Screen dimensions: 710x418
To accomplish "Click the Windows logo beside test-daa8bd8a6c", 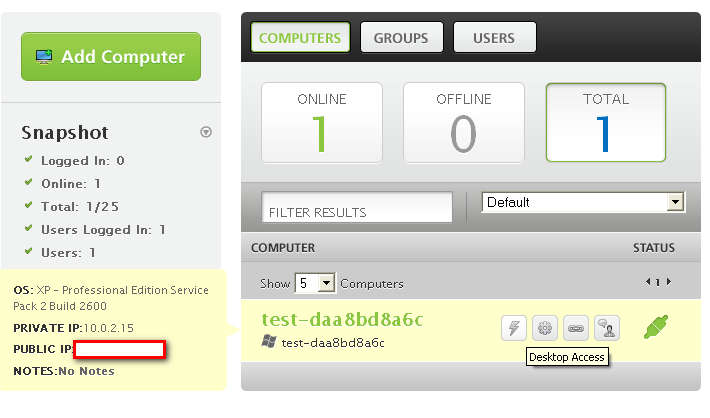I will pos(269,341).
